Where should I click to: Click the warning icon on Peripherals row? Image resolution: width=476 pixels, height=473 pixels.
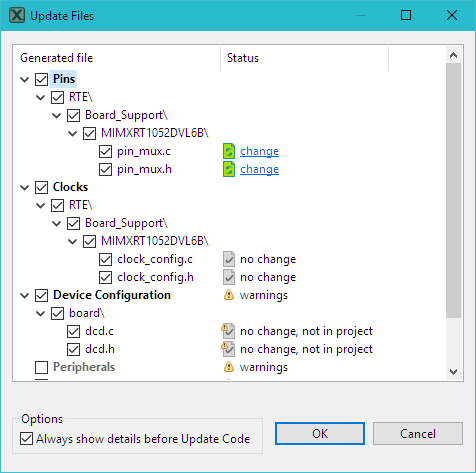(x=229, y=367)
